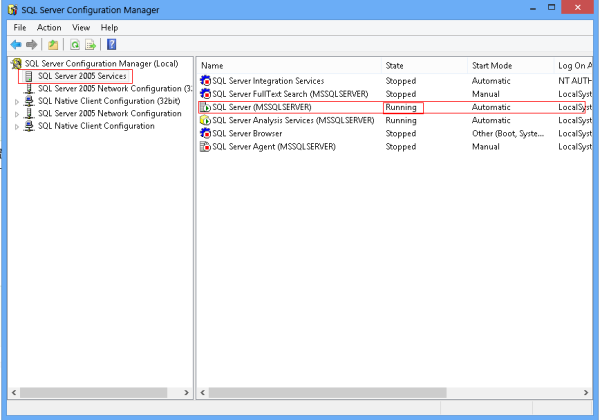Open the File menu

[x=20, y=28]
